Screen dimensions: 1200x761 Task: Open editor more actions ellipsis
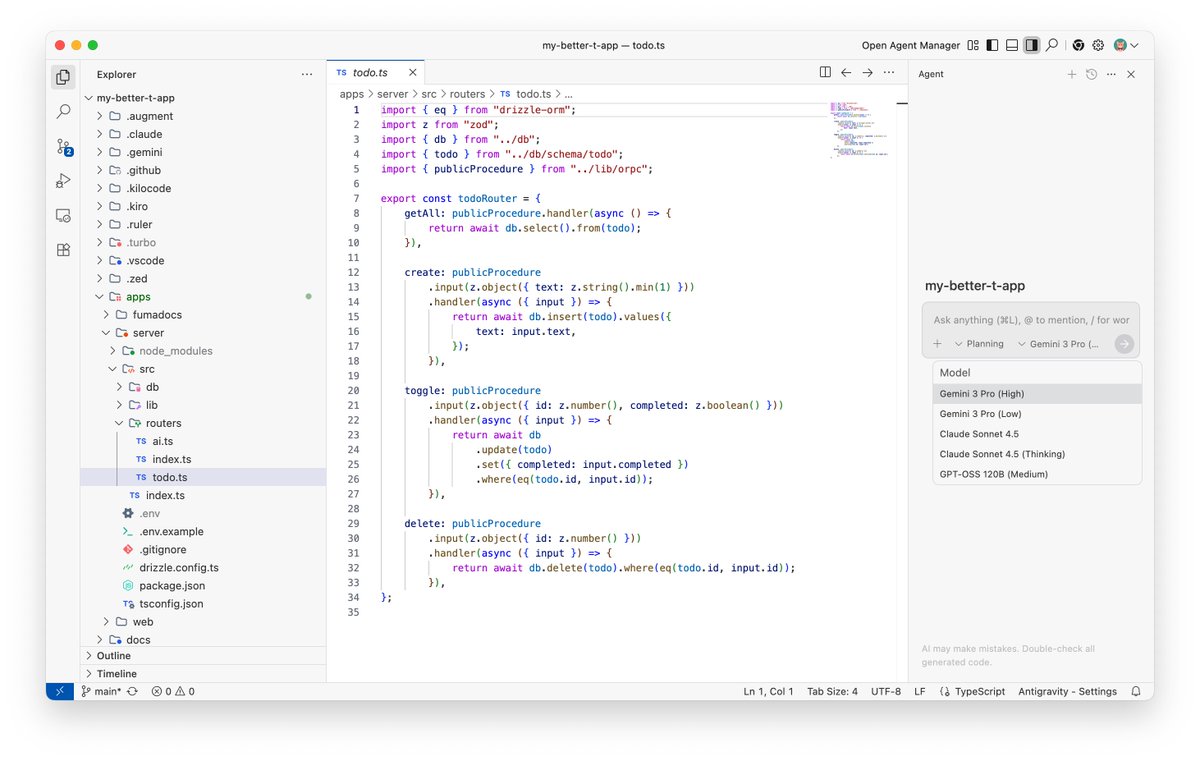(x=889, y=72)
